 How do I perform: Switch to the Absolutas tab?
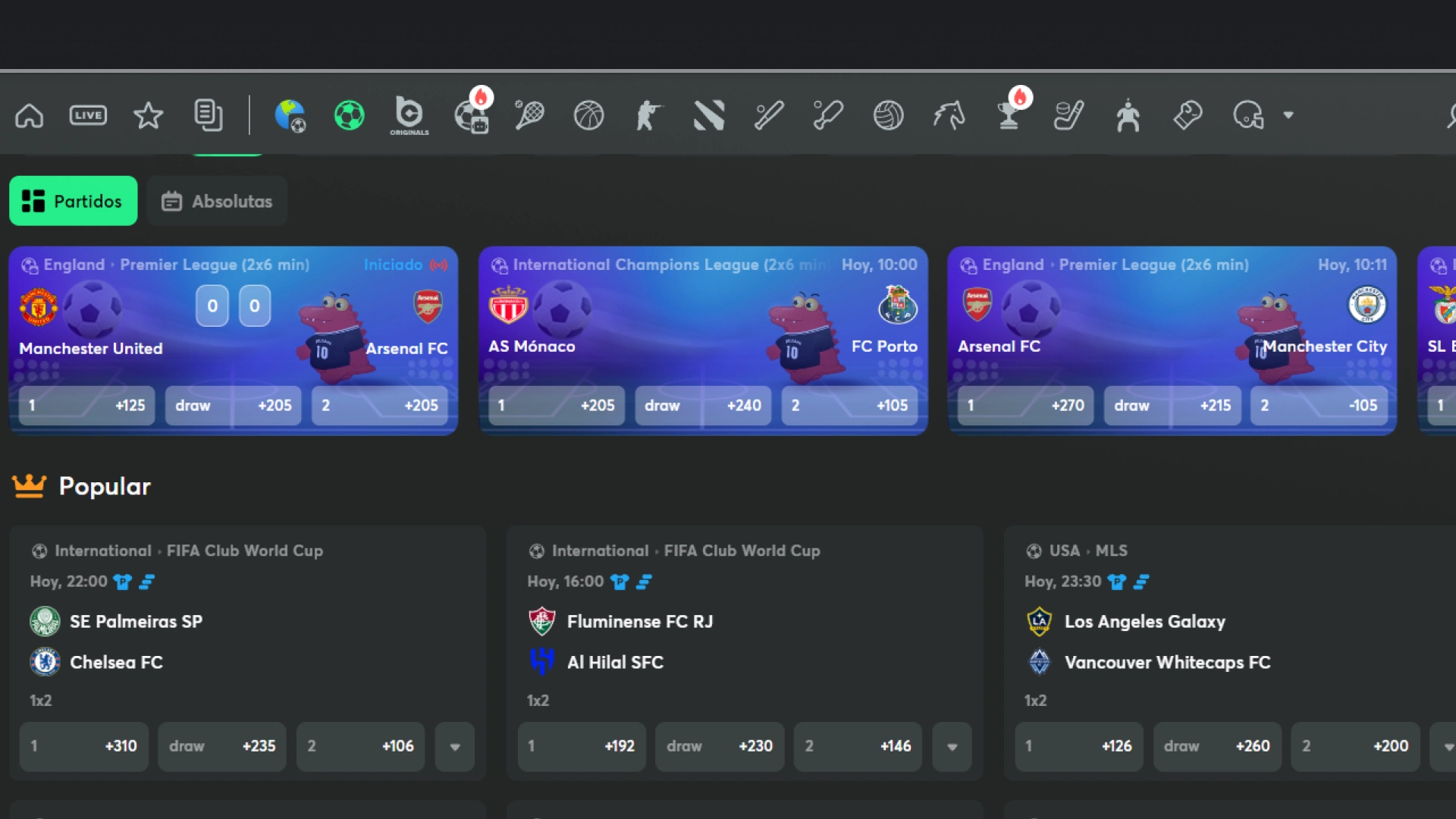point(217,201)
